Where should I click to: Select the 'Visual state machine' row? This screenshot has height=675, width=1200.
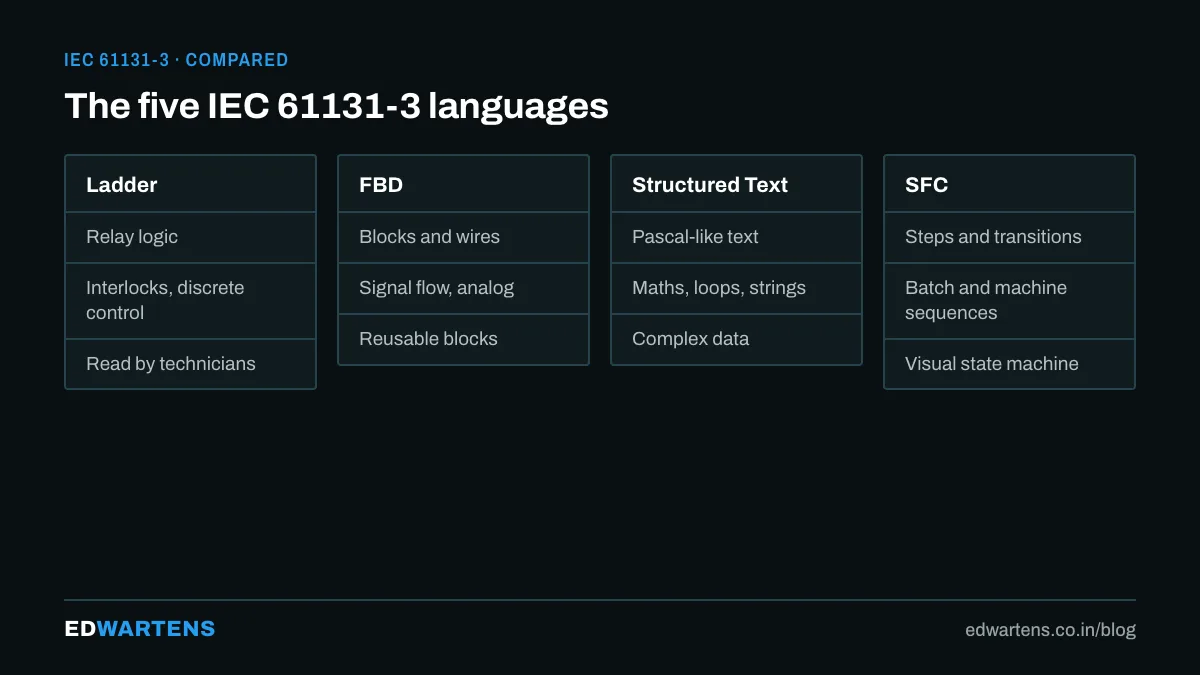[x=1009, y=364]
